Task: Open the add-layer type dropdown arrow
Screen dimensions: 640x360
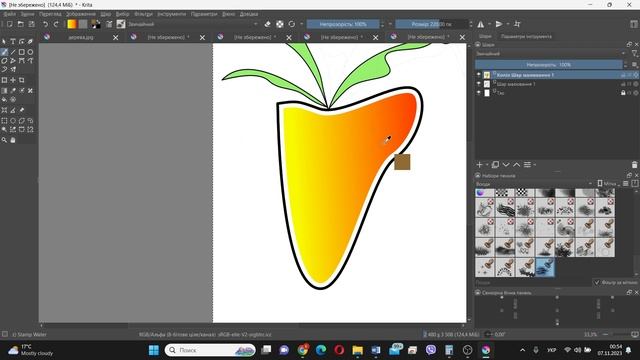Action: tap(487, 164)
